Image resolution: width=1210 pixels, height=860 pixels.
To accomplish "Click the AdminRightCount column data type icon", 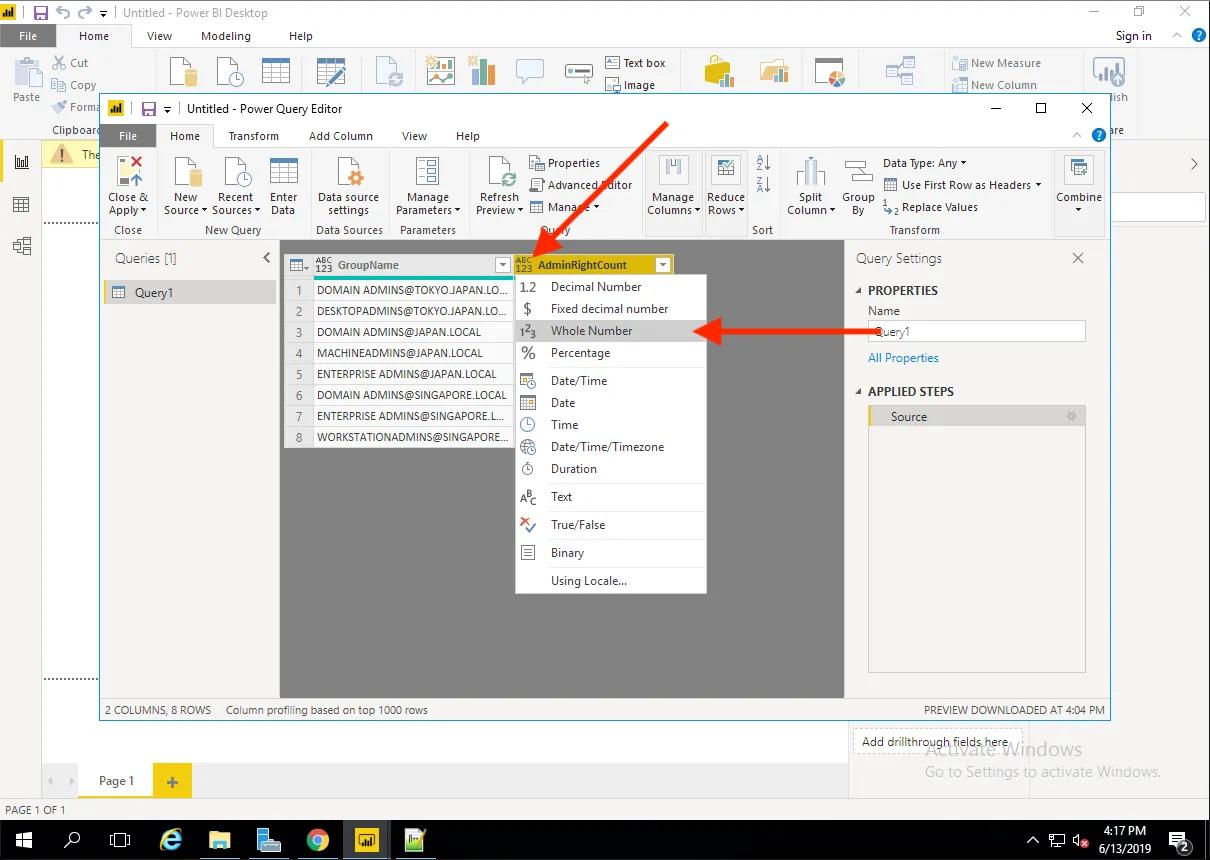I will point(524,265).
